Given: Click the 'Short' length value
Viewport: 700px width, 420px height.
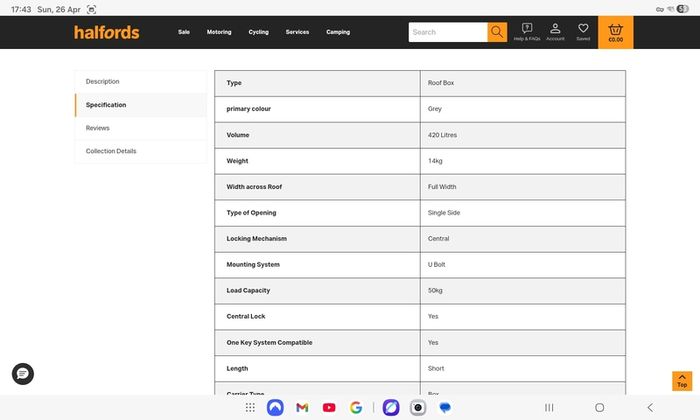Looking at the screenshot, I should [x=436, y=368].
